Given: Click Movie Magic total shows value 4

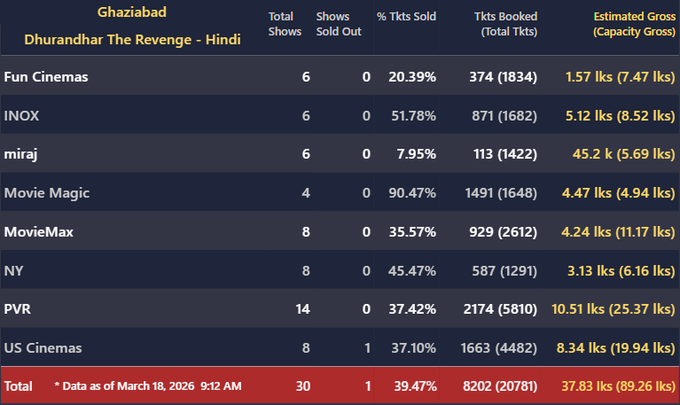Looking at the screenshot, I should pyautogui.click(x=306, y=193).
